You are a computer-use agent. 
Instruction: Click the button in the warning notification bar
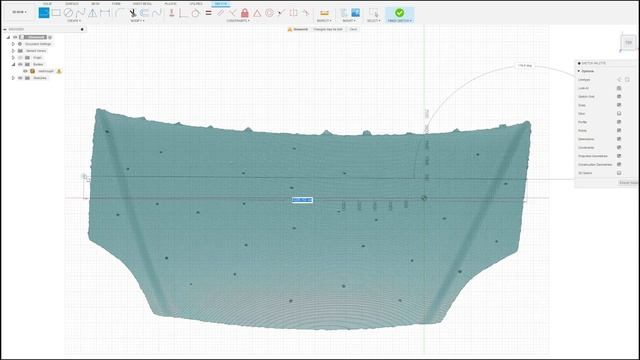[353, 29]
